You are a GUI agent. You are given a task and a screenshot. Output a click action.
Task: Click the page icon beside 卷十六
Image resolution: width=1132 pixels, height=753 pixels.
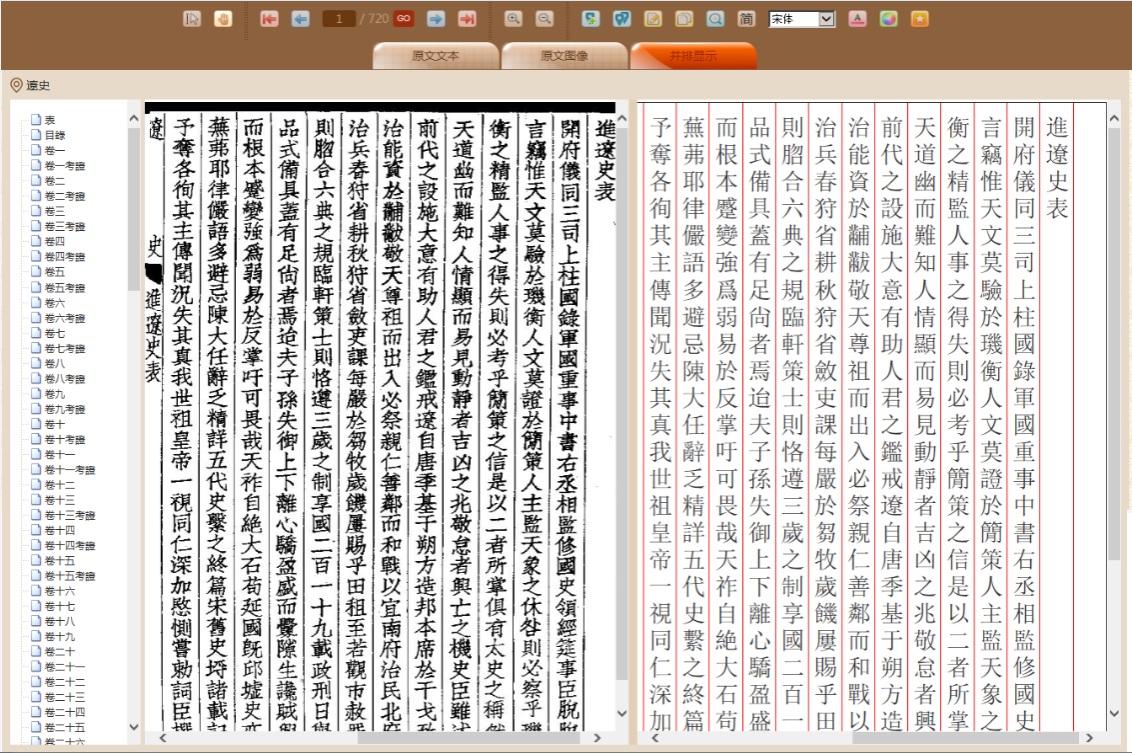pos(35,590)
